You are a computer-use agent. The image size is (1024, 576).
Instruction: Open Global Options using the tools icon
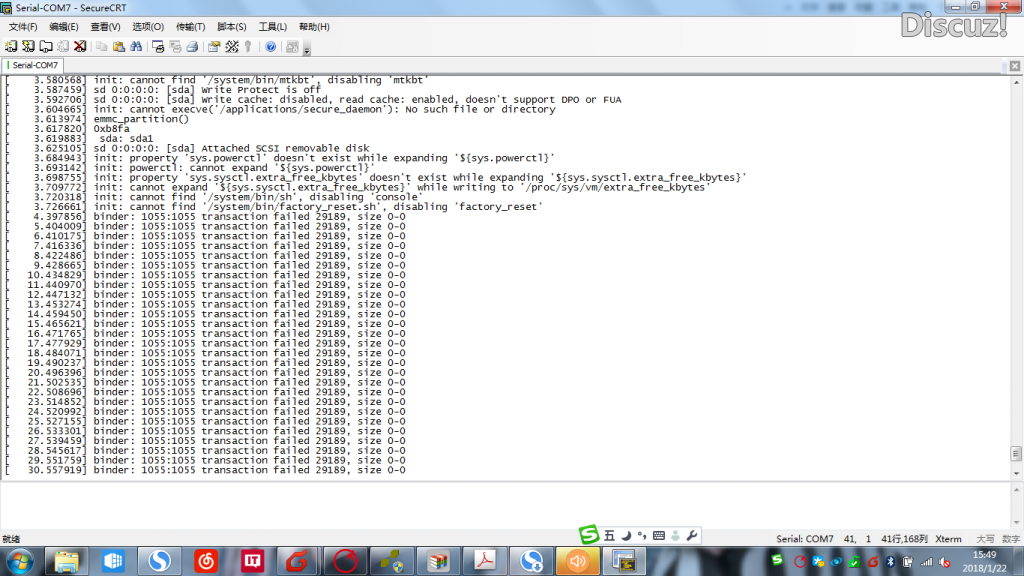(x=232, y=46)
